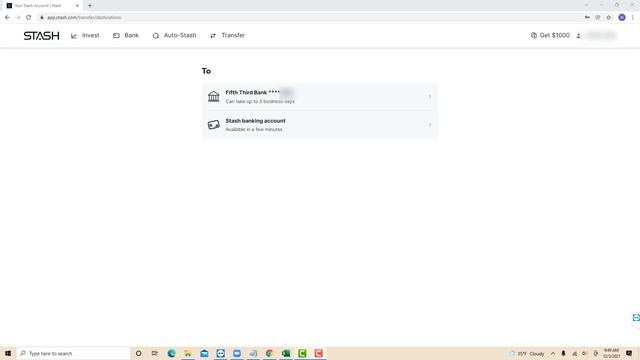Open Chrome three-dot menu

point(633,18)
